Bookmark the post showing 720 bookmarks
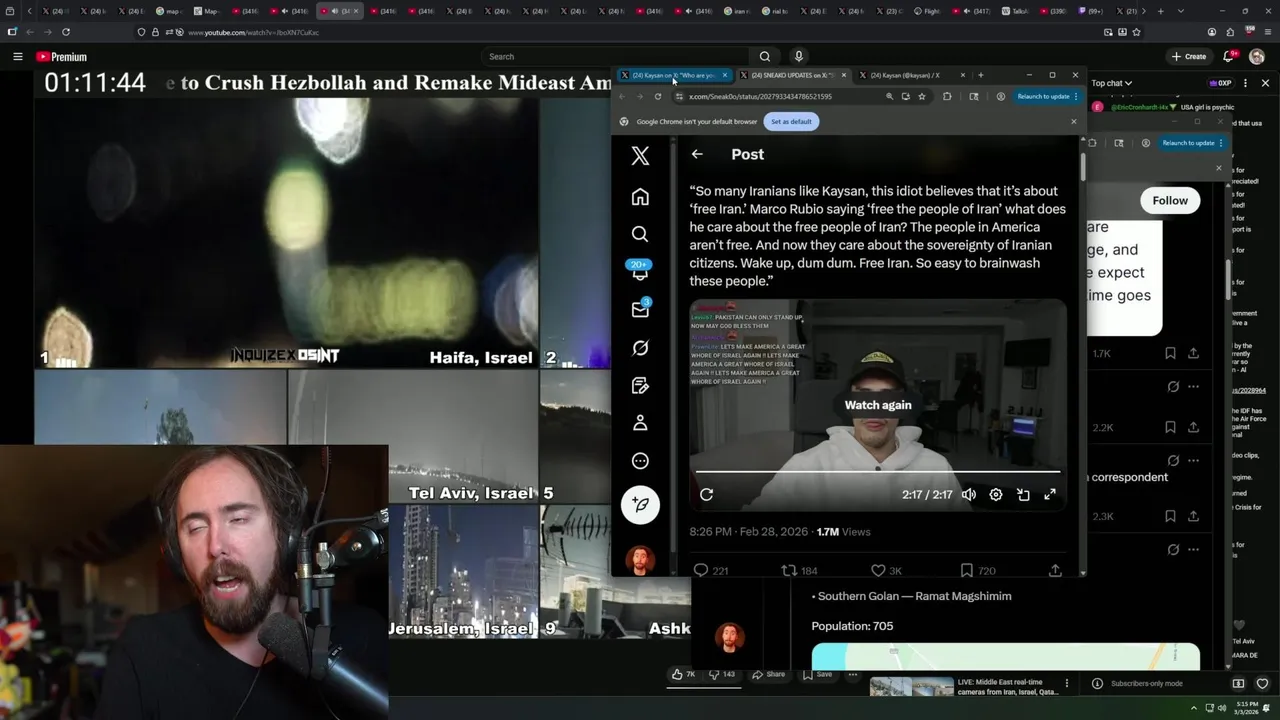This screenshot has width=1280, height=720. [976, 570]
